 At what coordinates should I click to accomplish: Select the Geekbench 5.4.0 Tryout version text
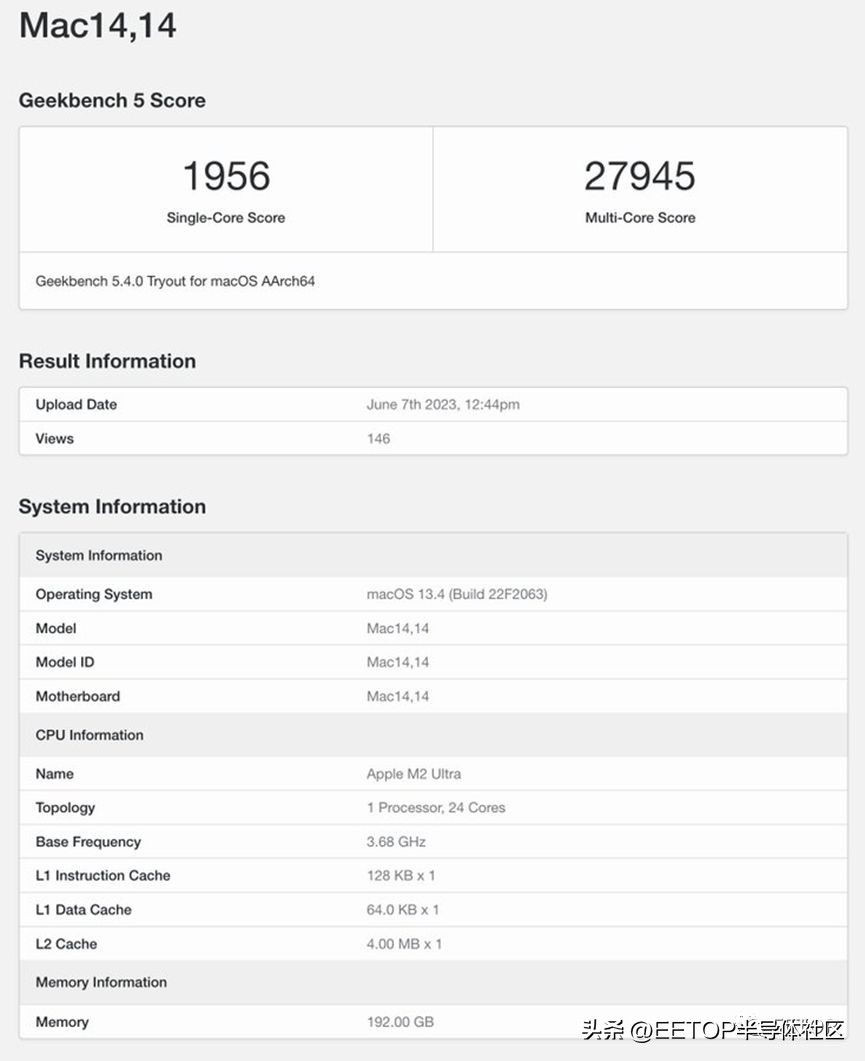pyautogui.click(x=175, y=281)
